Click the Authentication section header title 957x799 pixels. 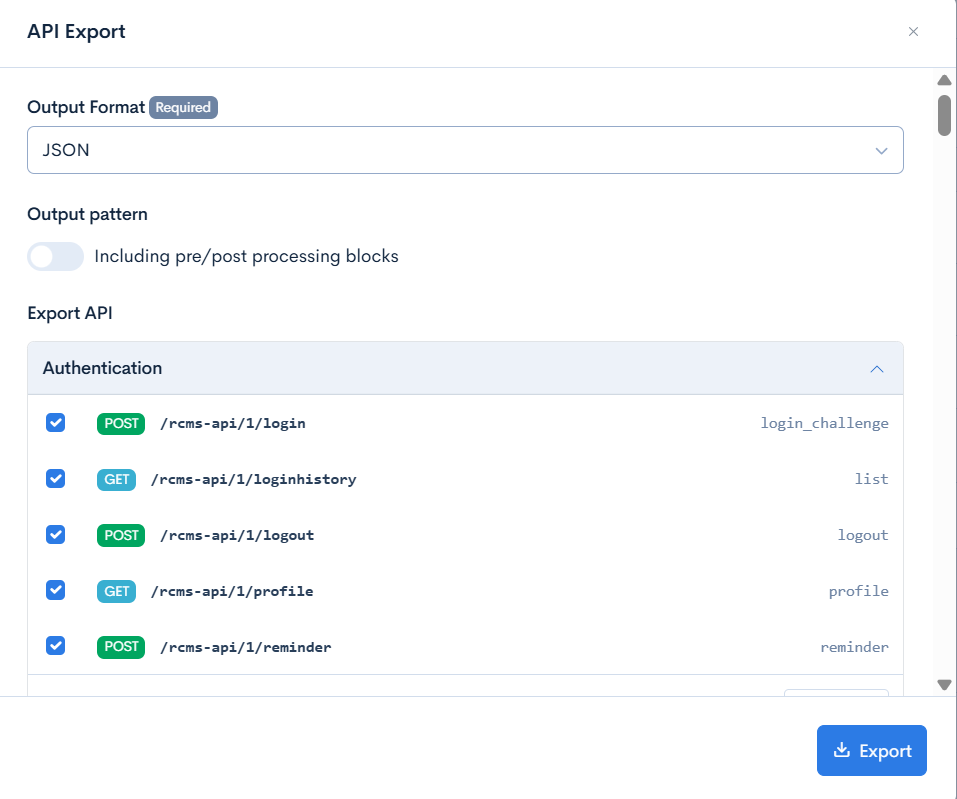pos(102,368)
